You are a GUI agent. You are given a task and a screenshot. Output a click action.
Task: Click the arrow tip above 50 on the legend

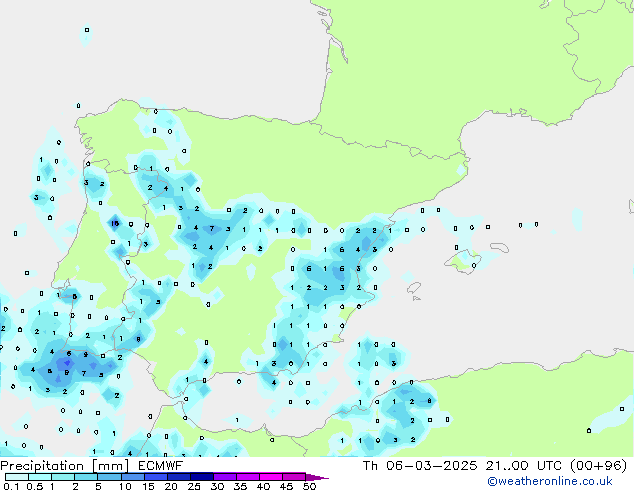(x=317, y=477)
